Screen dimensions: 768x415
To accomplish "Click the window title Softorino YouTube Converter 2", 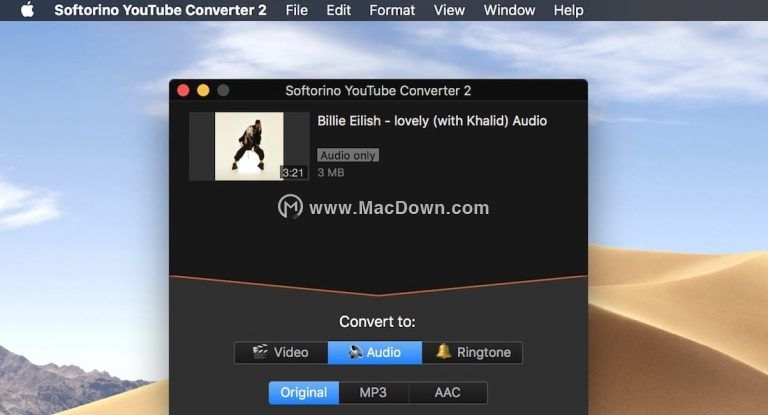I will [378, 91].
